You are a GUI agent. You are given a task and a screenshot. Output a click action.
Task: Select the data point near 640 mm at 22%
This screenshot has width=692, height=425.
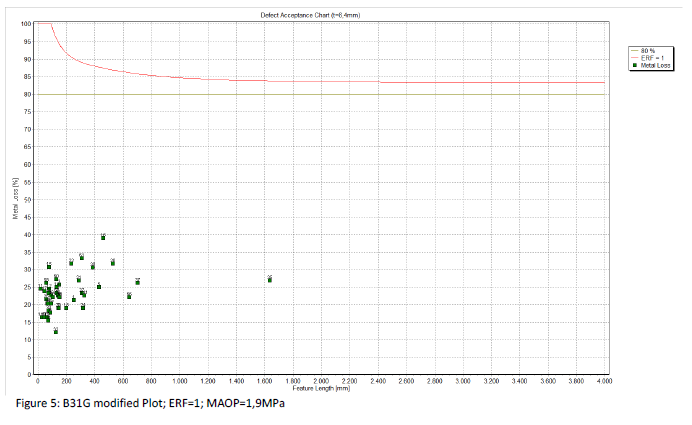(x=129, y=296)
